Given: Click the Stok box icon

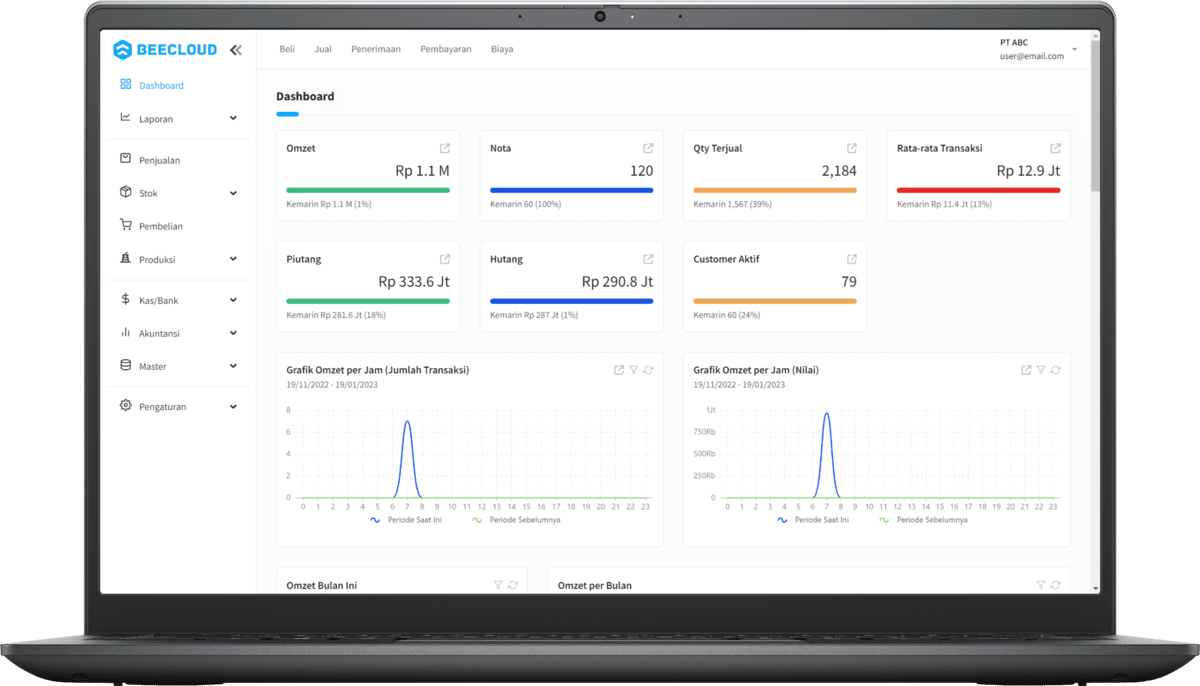Looking at the screenshot, I should click(125, 192).
